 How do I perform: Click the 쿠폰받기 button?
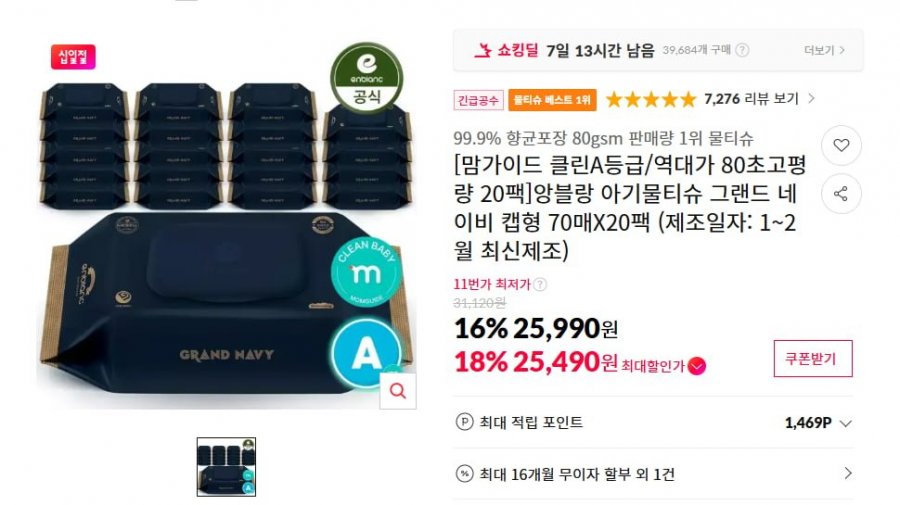pyautogui.click(x=813, y=359)
